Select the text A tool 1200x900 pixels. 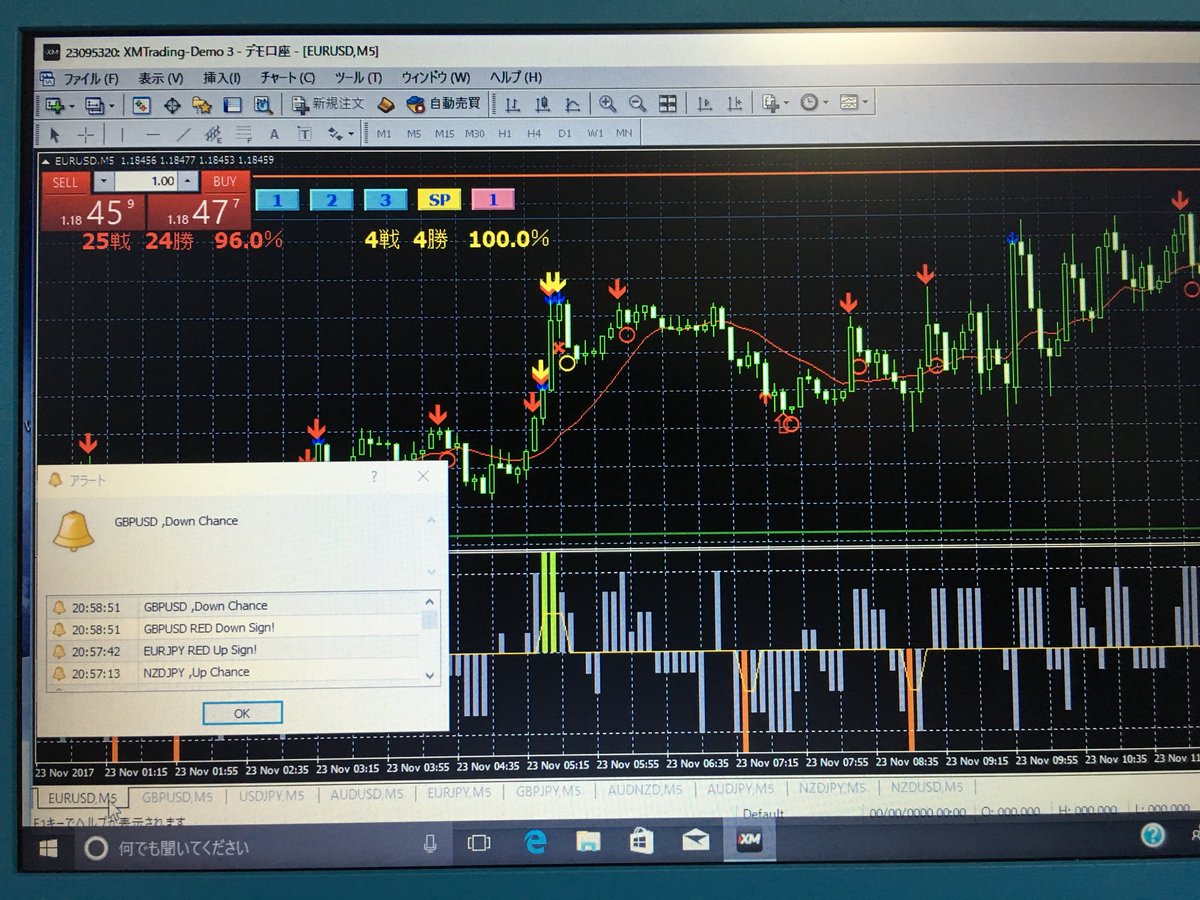[274, 134]
